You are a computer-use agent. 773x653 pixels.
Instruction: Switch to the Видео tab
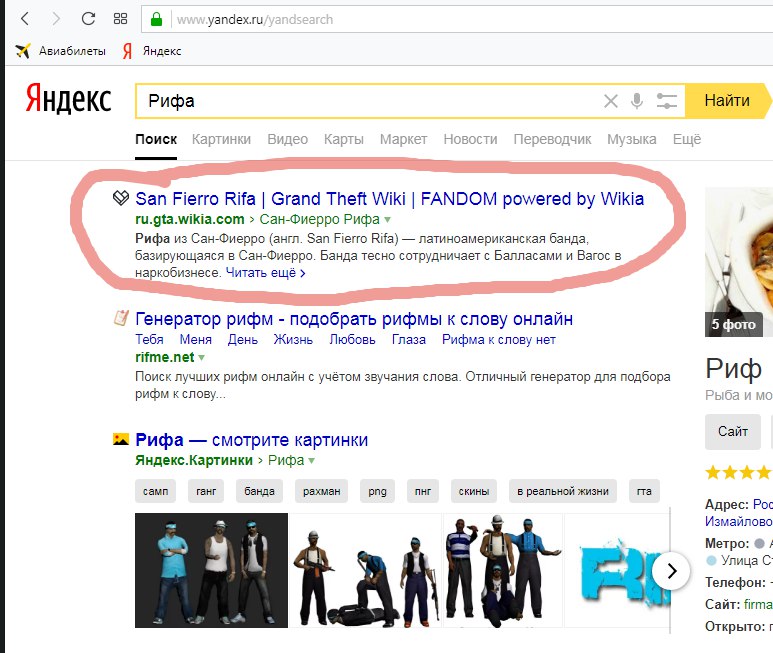click(x=287, y=139)
